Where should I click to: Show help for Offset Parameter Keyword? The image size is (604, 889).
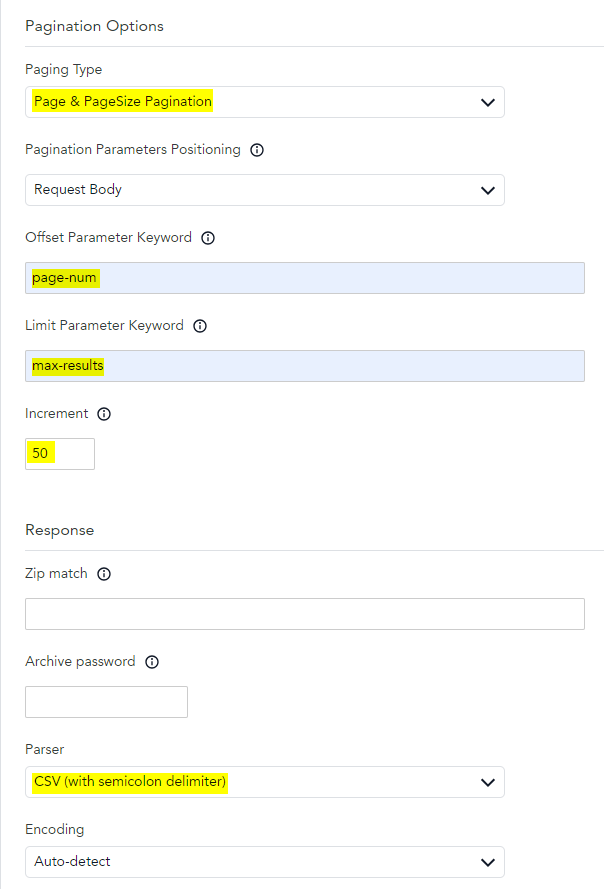point(208,238)
